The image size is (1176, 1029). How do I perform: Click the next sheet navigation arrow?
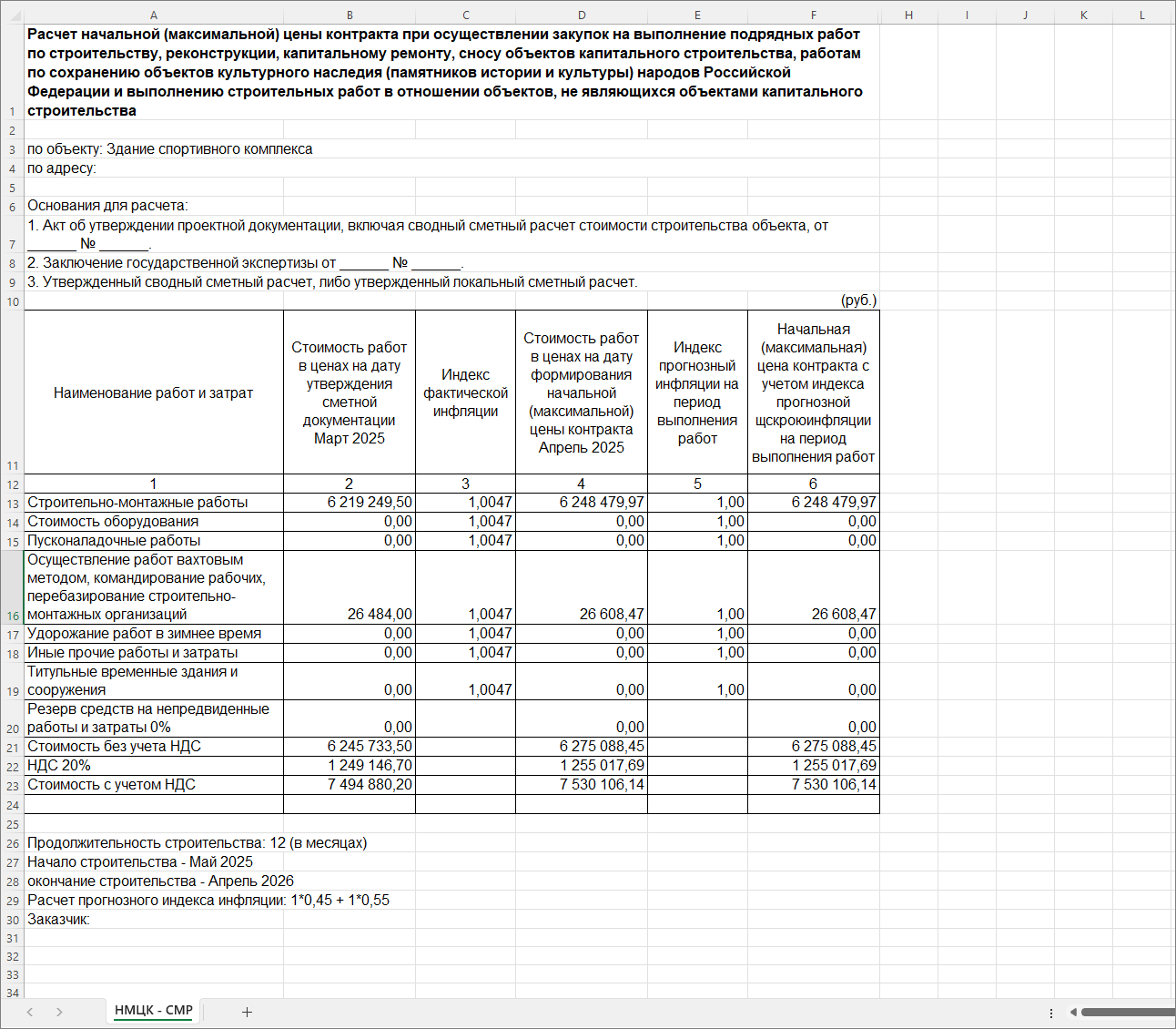(59, 1012)
